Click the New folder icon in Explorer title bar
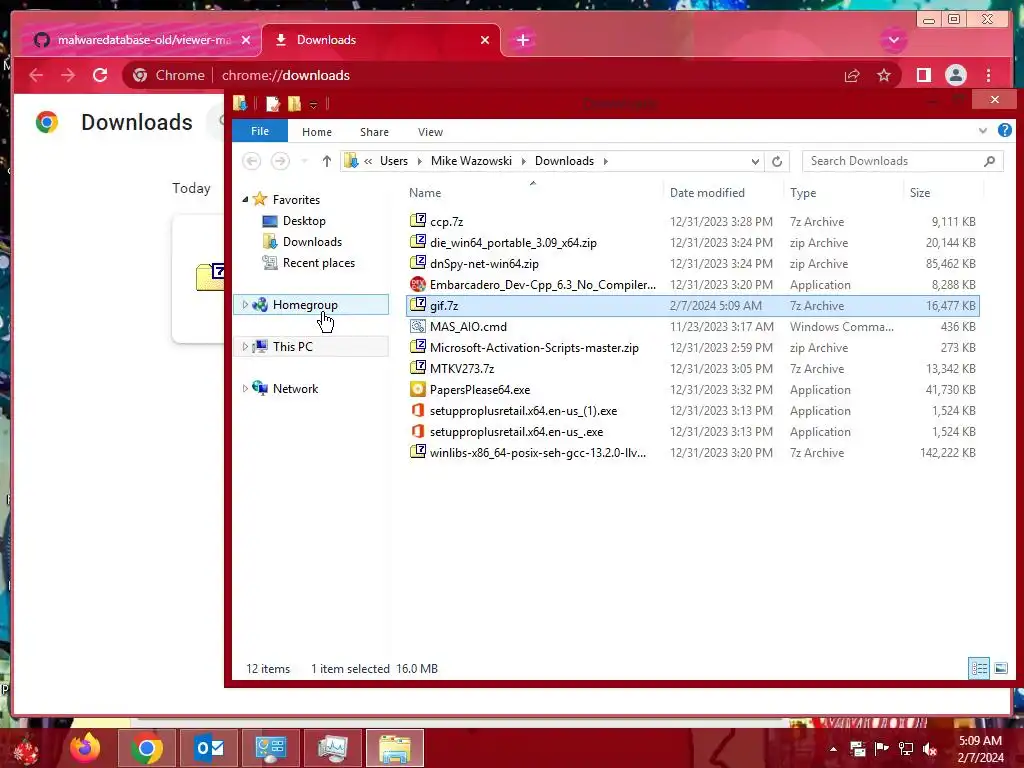This screenshot has height=768, width=1024. (x=295, y=104)
